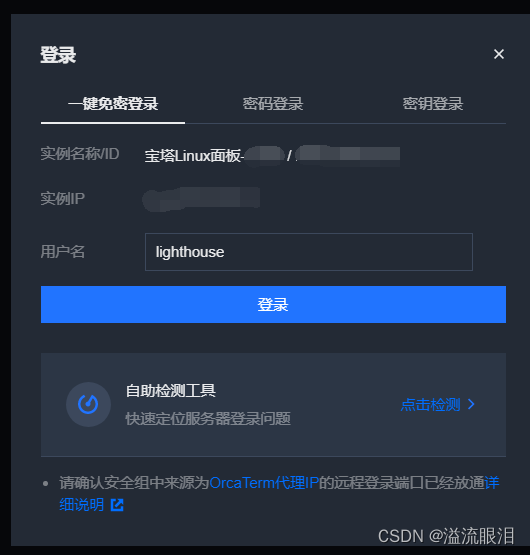Click the 登录 dialog title
This screenshot has height=555, width=530.
coord(58,55)
